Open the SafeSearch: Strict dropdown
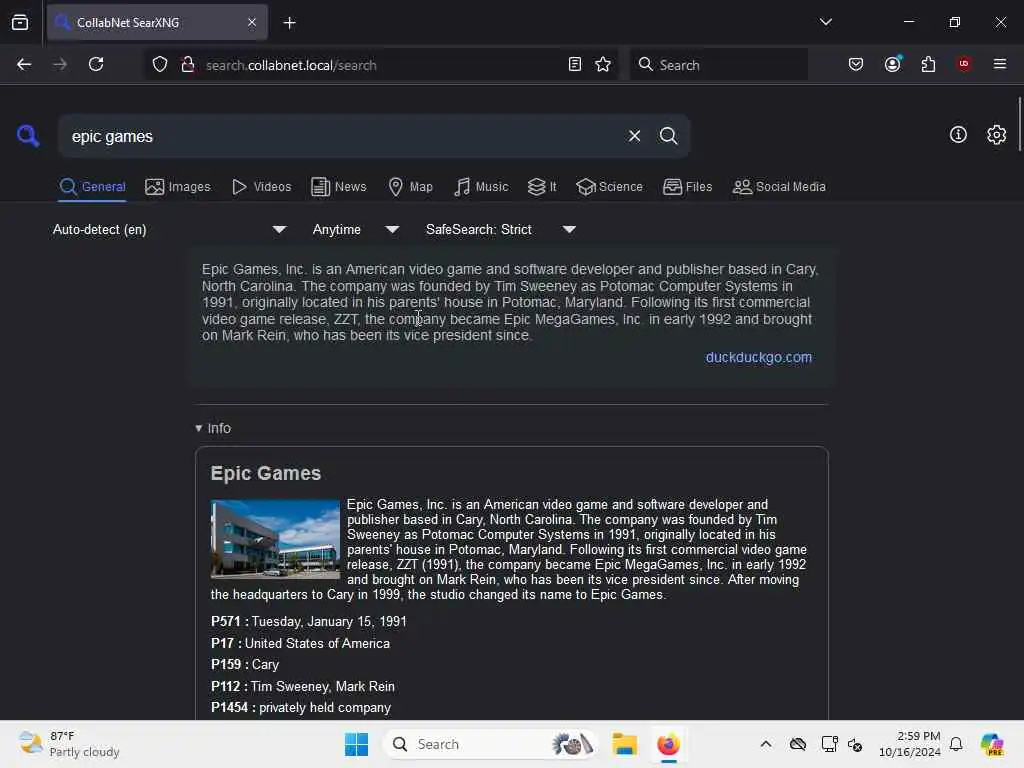This screenshot has height=768, width=1024. (500, 229)
